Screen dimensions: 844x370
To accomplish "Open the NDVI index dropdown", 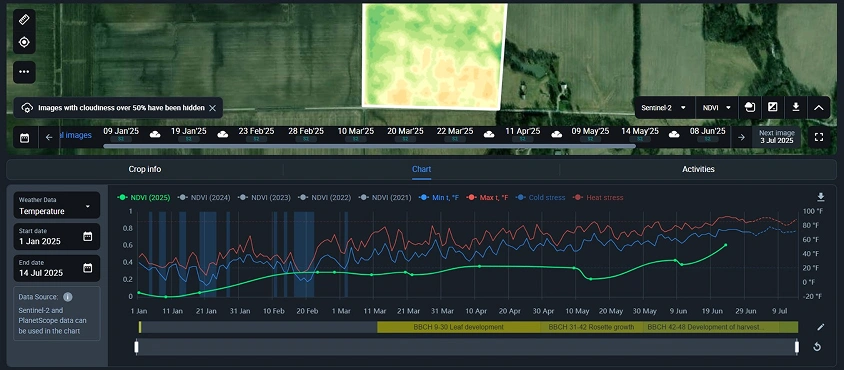I will coord(717,108).
